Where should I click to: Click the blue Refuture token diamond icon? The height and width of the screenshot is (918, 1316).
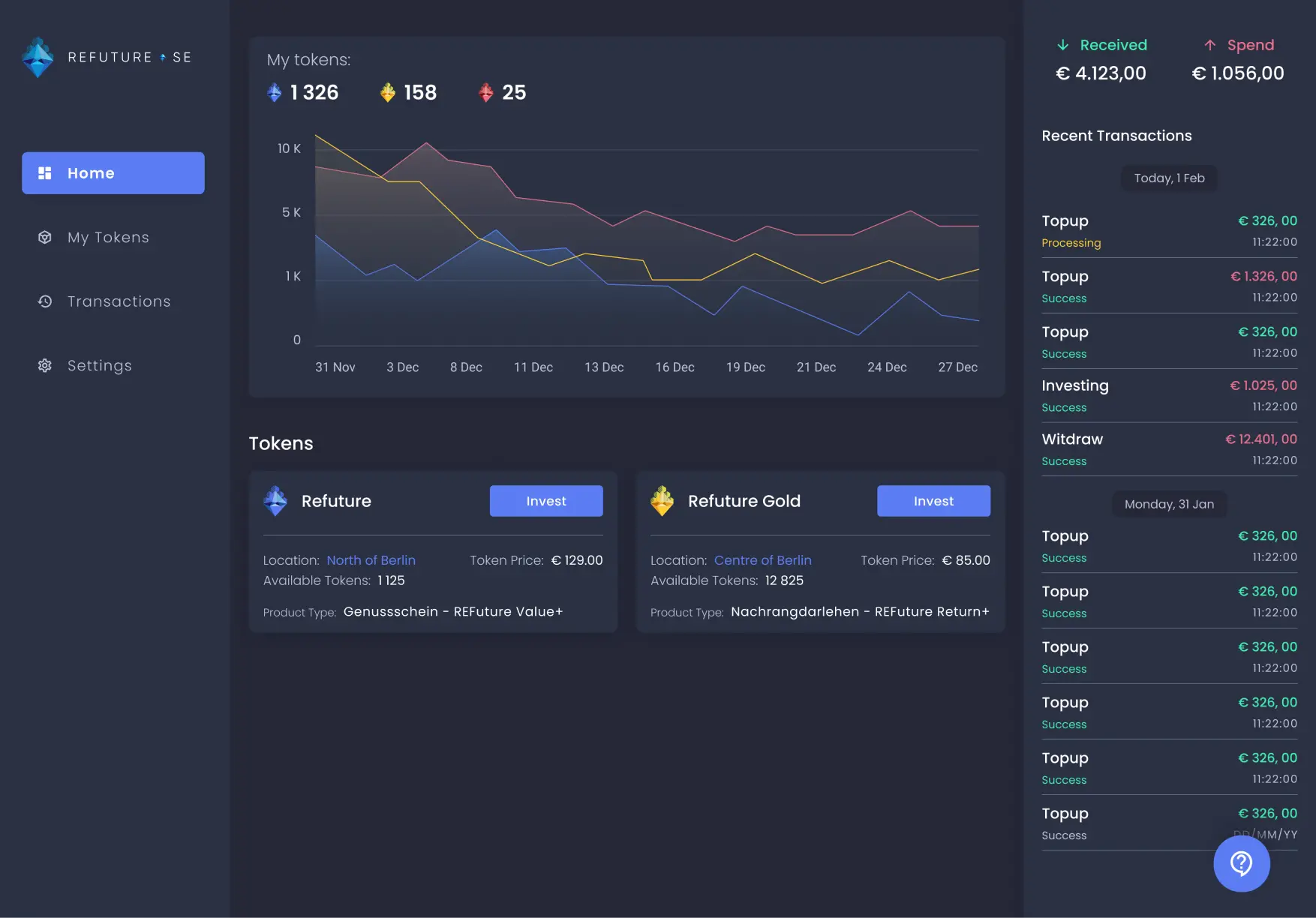275,92
